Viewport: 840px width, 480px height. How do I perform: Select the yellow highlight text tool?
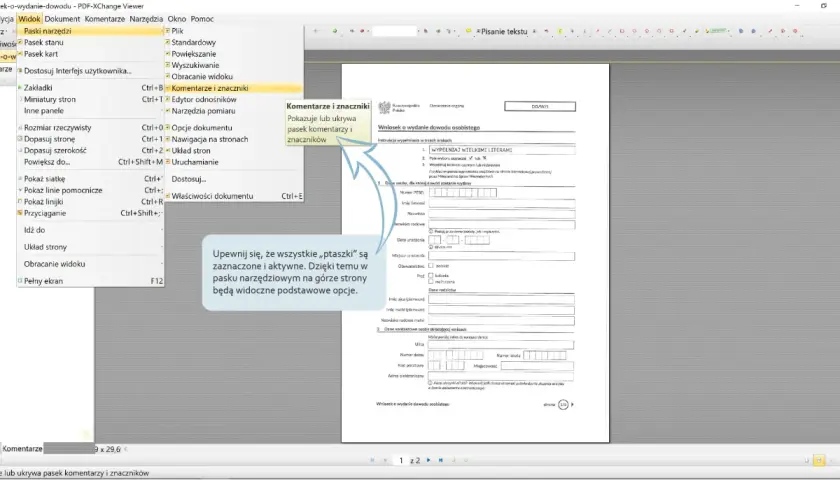(560, 32)
